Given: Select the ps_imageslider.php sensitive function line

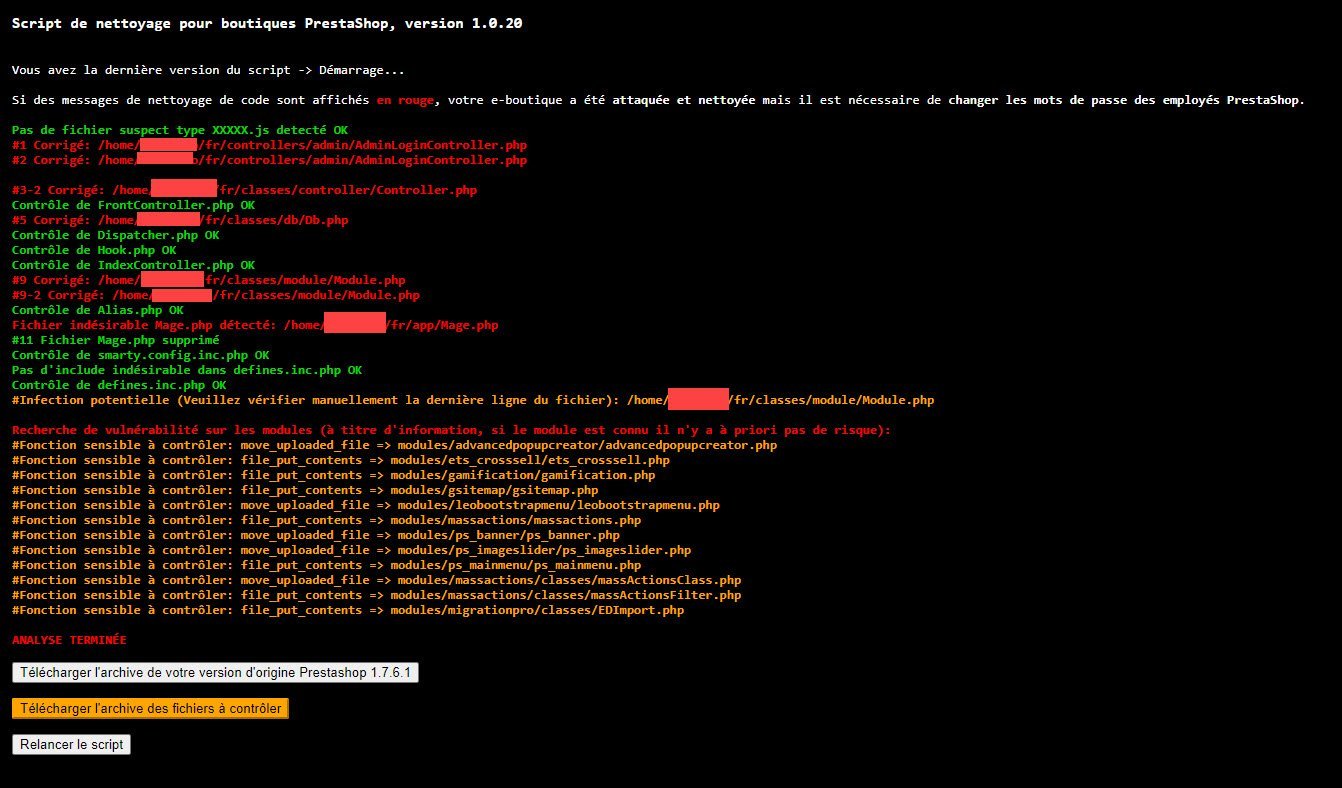Looking at the screenshot, I should (x=352, y=550).
